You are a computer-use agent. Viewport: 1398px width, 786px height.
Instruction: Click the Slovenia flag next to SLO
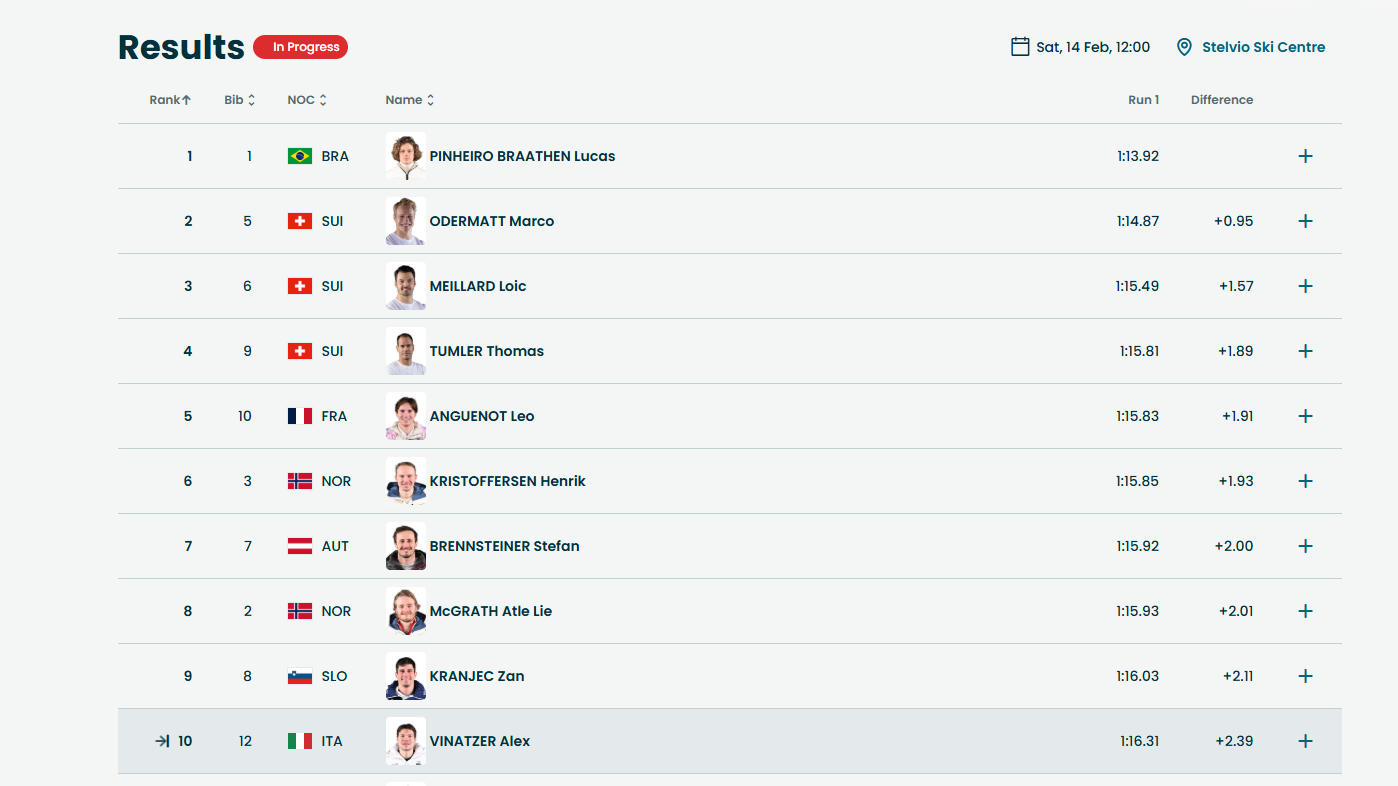[x=300, y=676]
